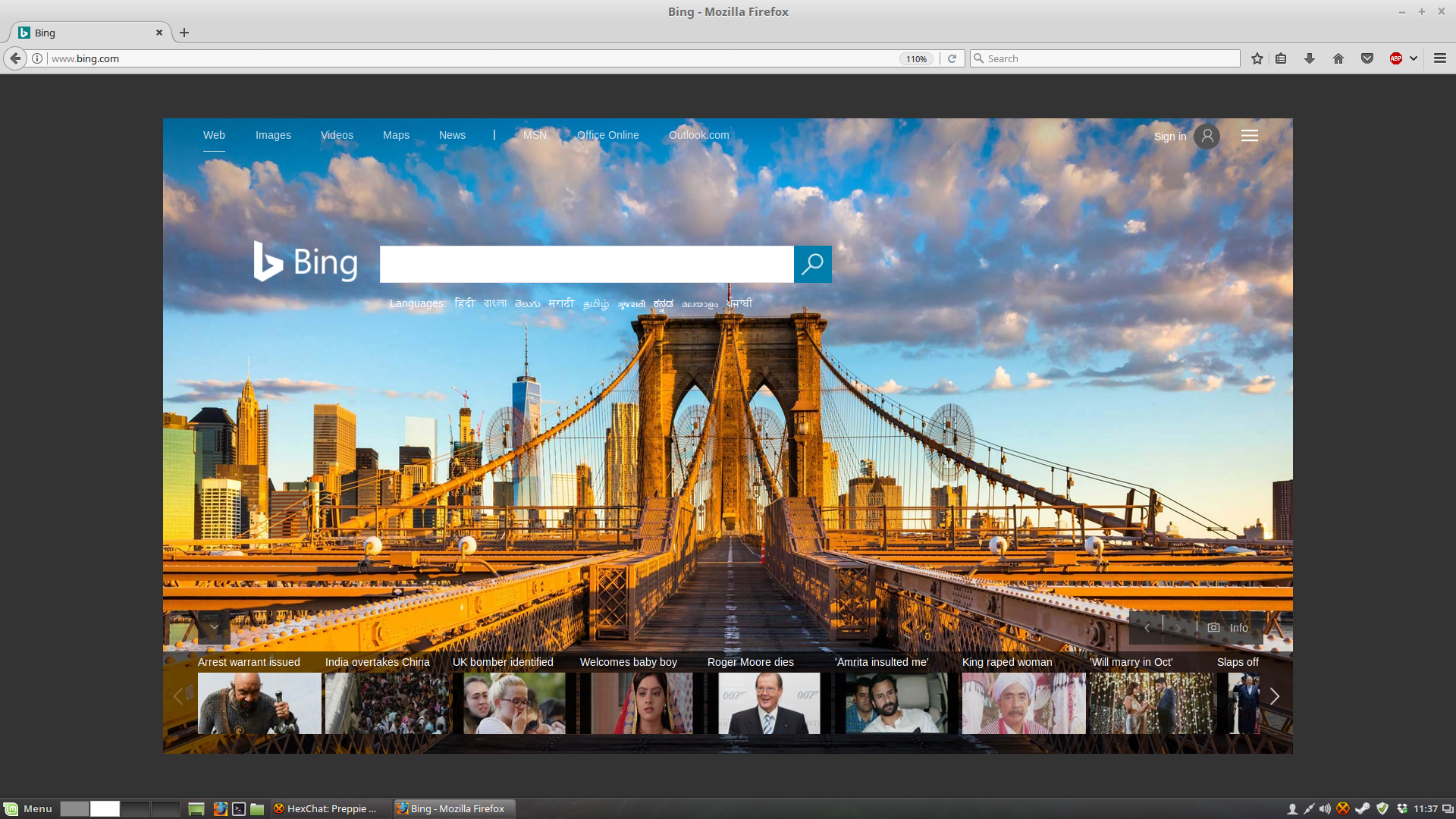1456x819 pixels.
Task: Show previous Bing background image
Action: 1147,628
